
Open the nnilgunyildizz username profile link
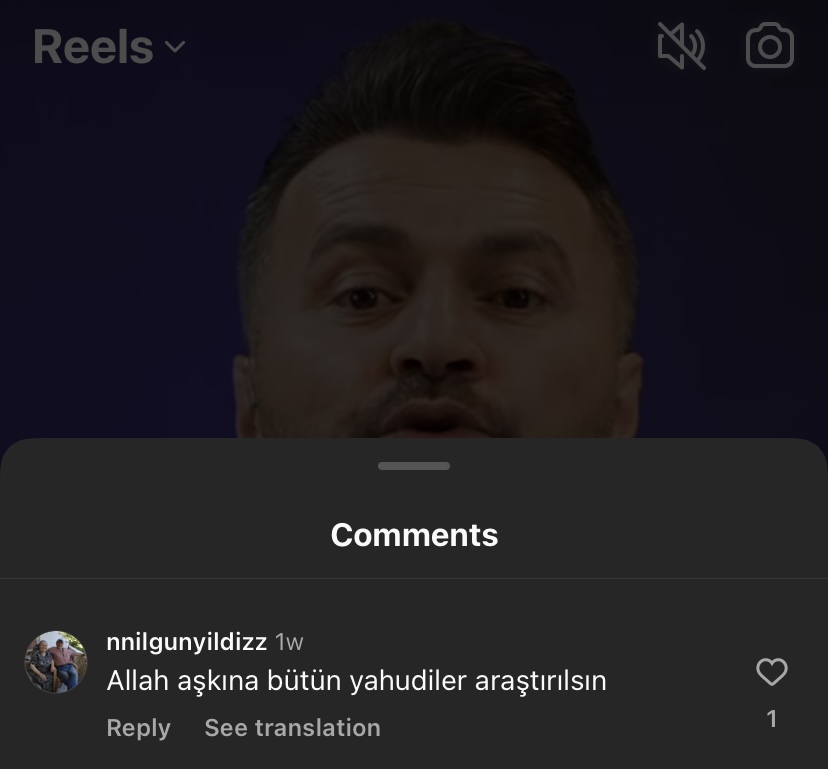186,642
